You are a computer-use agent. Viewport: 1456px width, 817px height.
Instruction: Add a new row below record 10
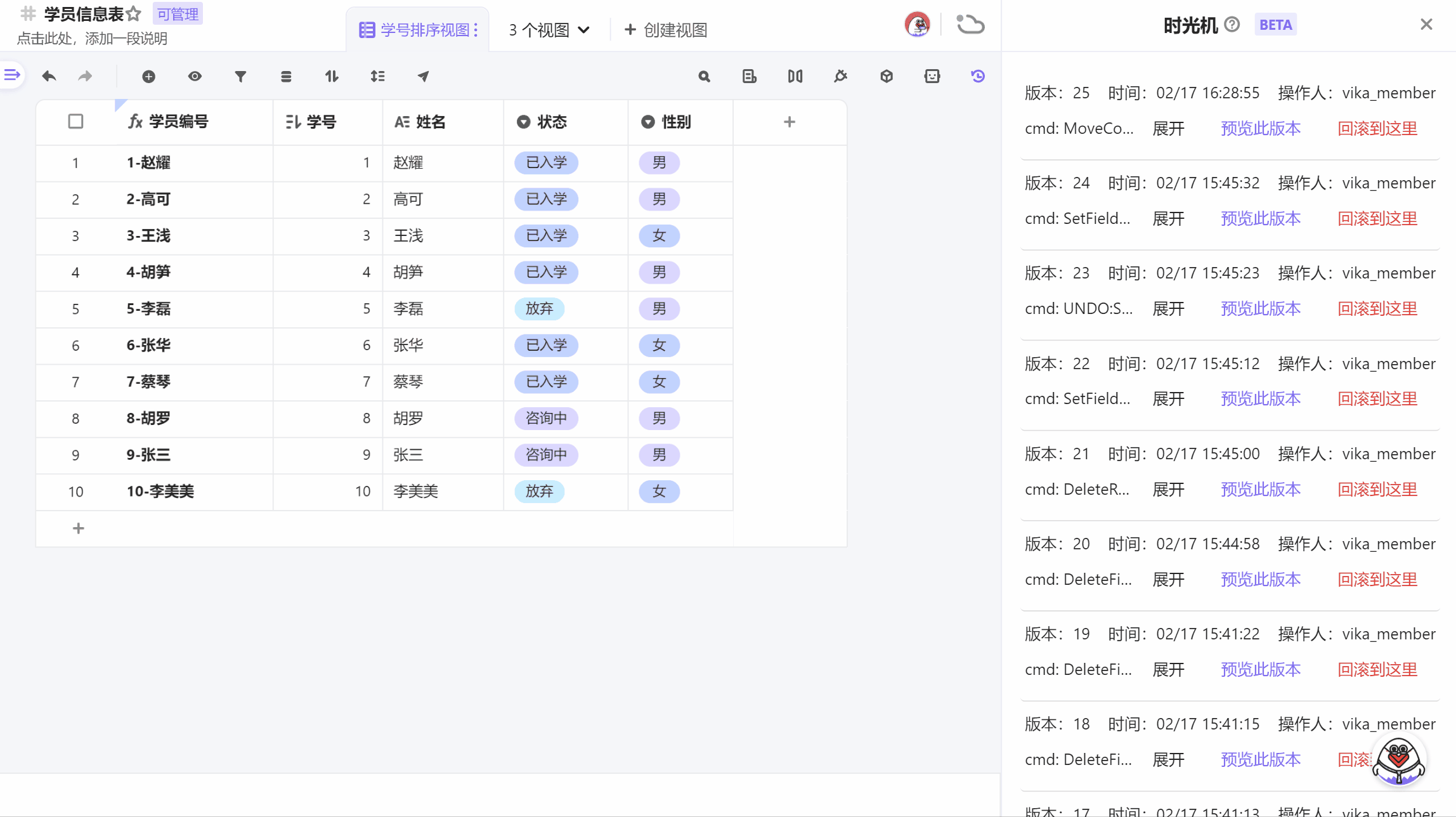click(x=78, y=528)
